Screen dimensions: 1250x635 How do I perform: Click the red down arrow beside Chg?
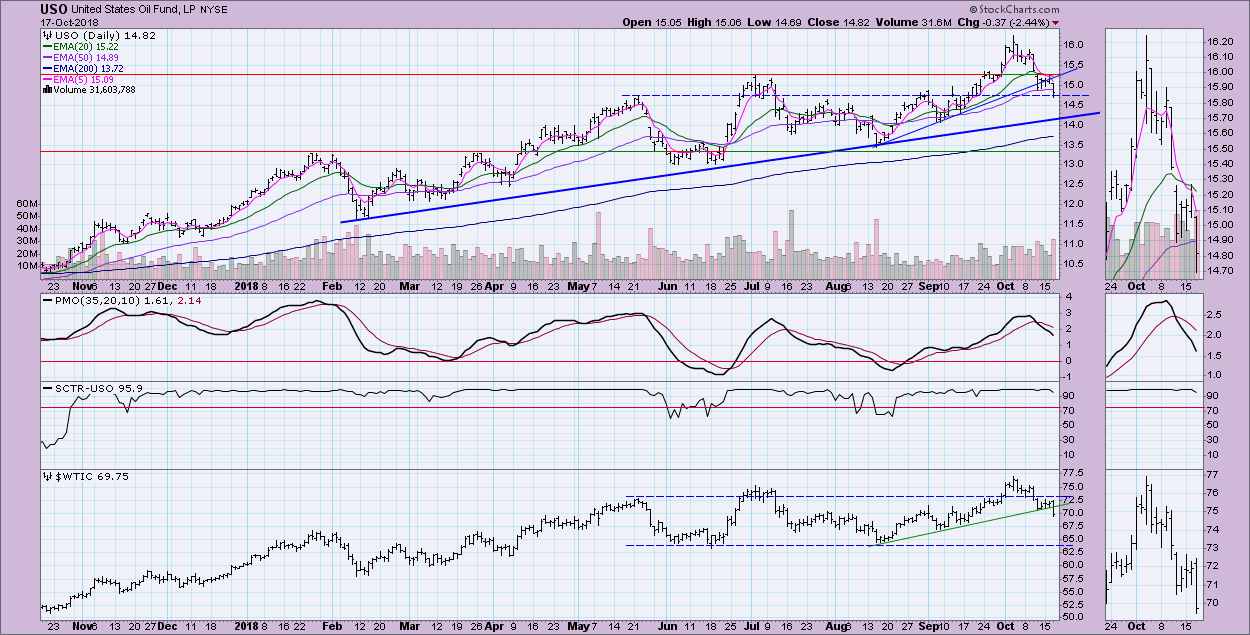(1056, 22)
